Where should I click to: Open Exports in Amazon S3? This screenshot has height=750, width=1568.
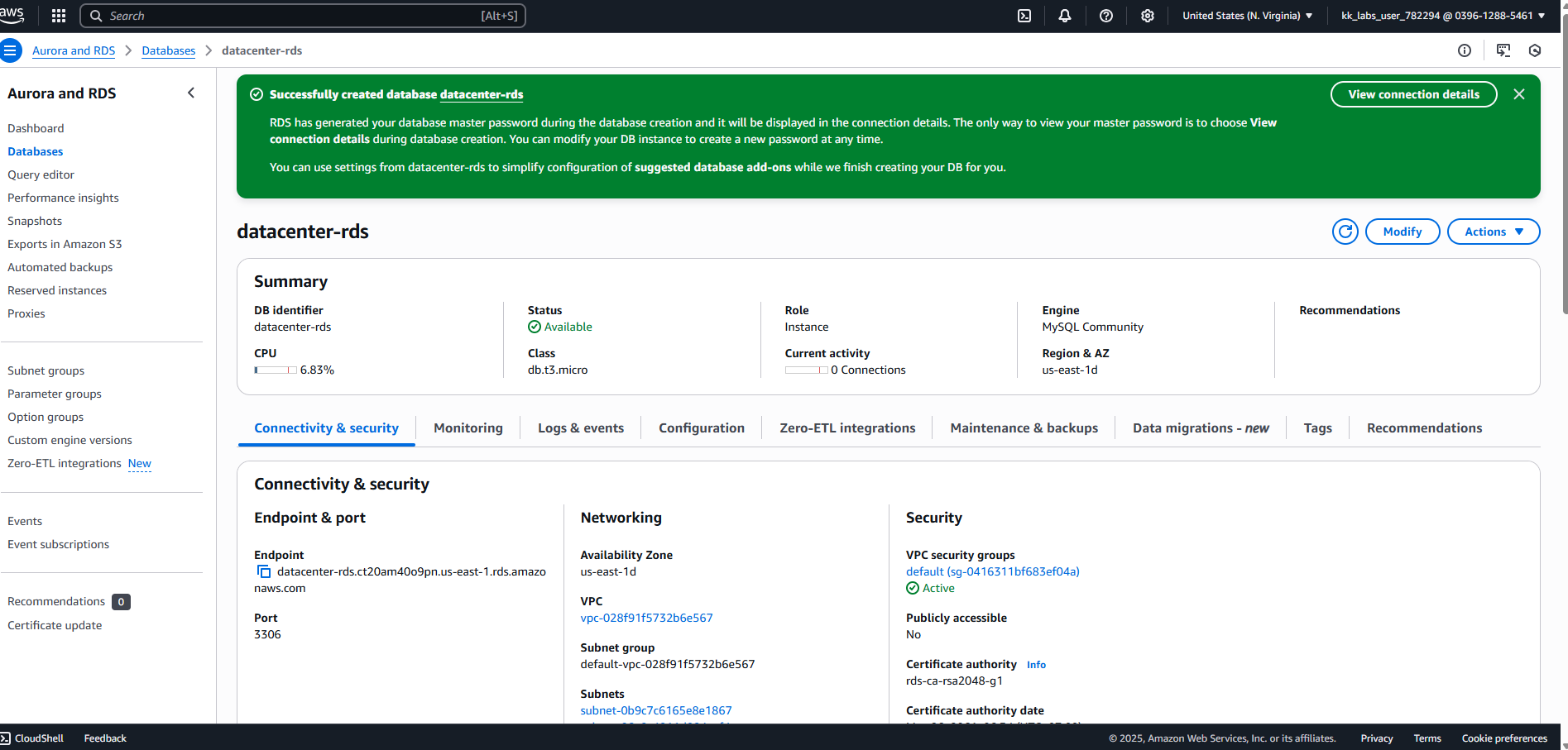coord(65,244)
